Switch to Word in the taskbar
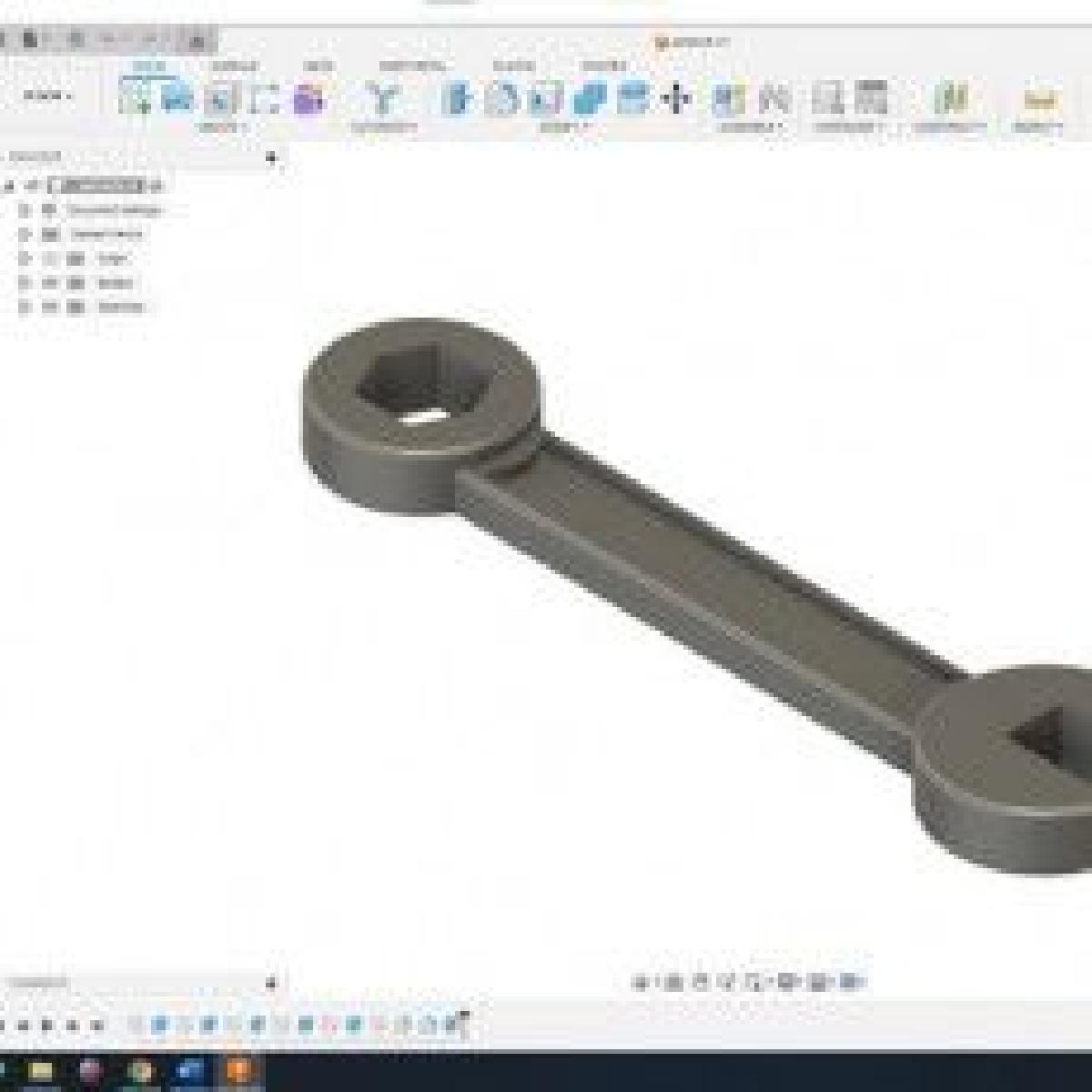This screenshot has height=1092, width=1092. (189, 1070)
